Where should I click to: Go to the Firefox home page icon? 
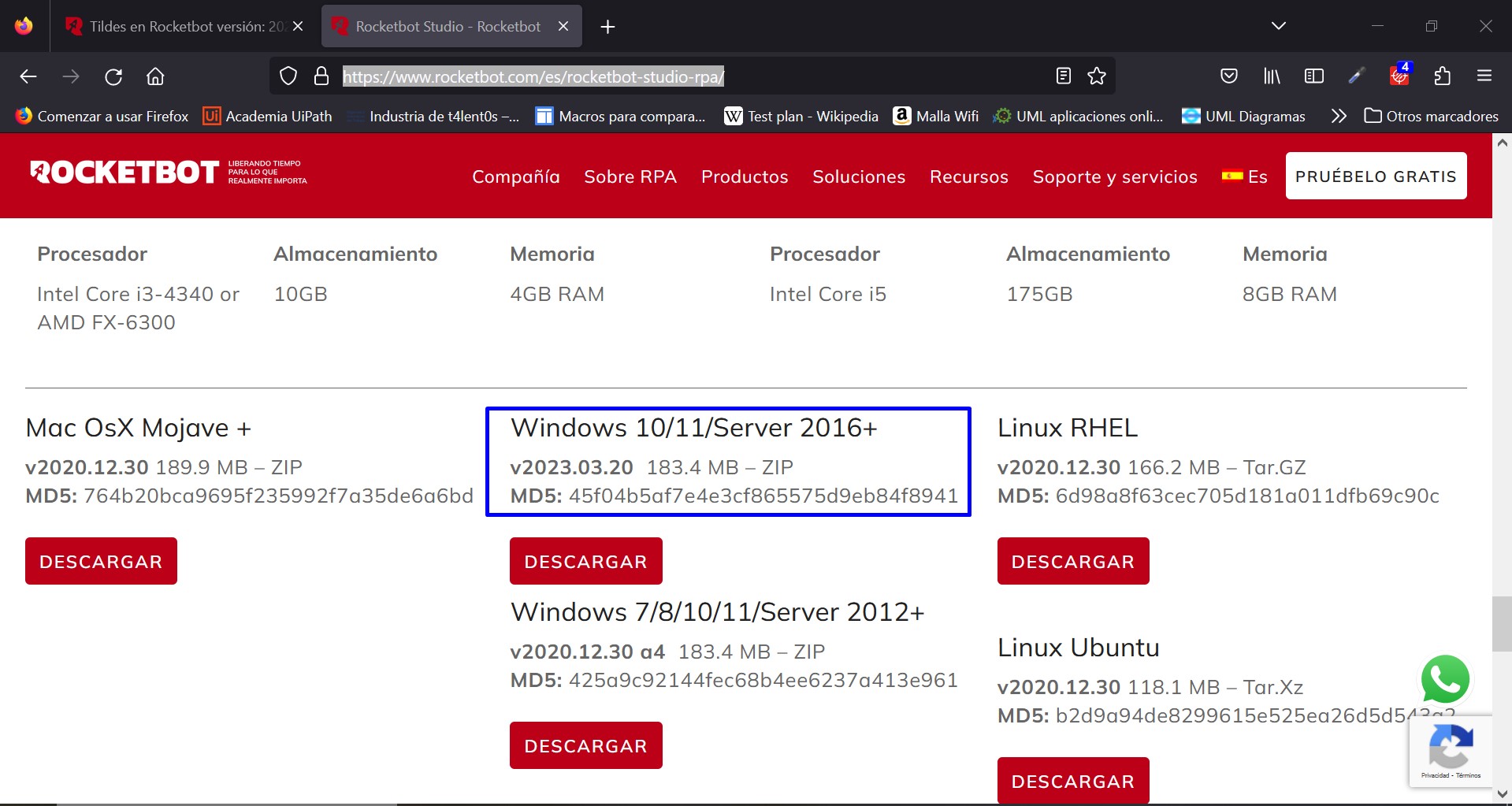click(155, 76)
